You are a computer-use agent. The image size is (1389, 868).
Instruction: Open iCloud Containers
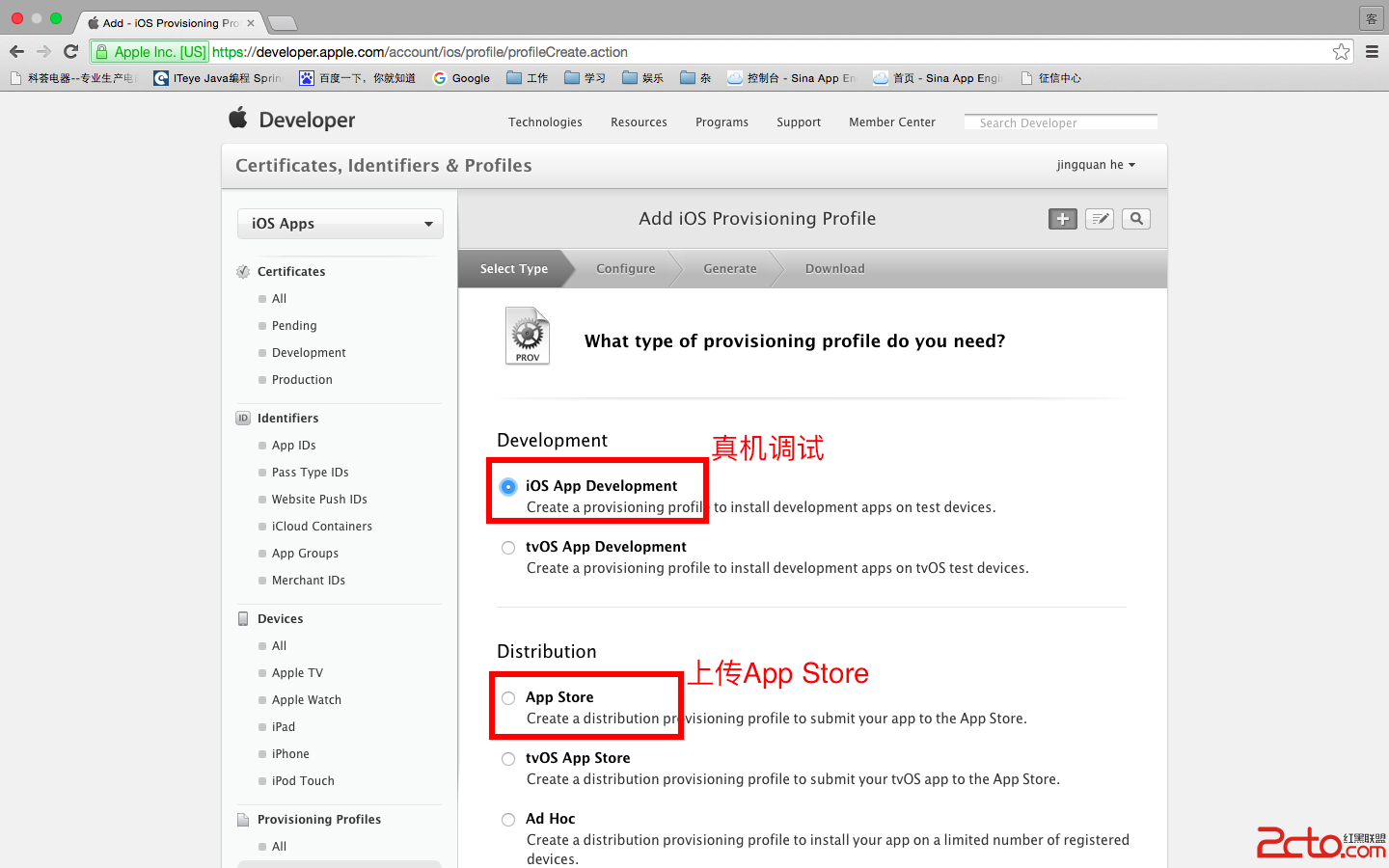tap(322, 527)
